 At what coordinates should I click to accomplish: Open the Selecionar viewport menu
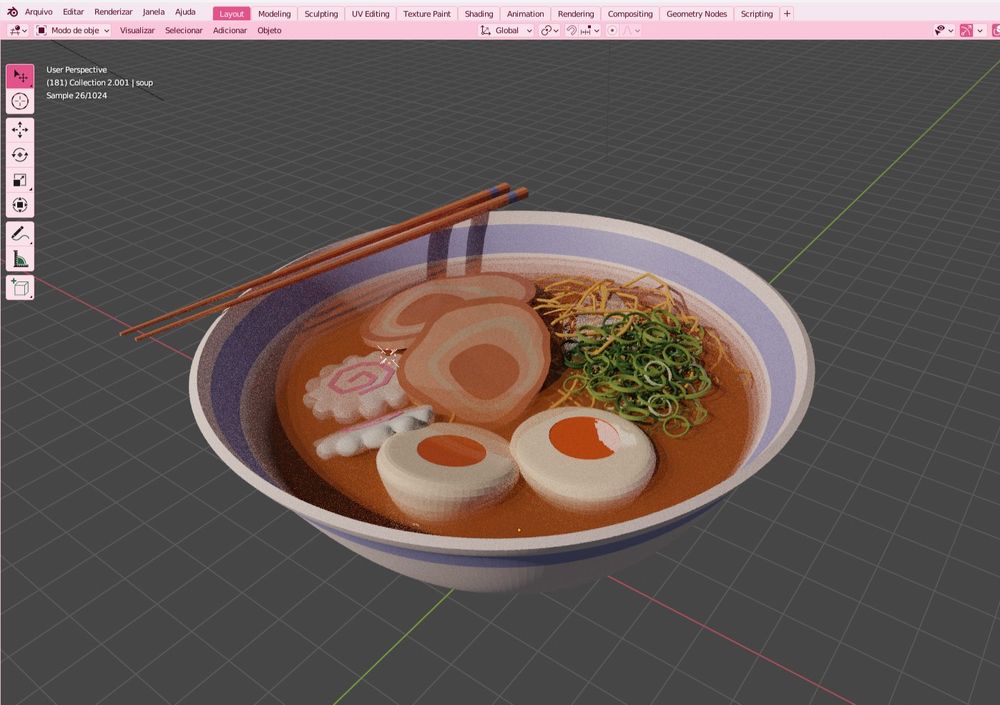pos(184,31)
